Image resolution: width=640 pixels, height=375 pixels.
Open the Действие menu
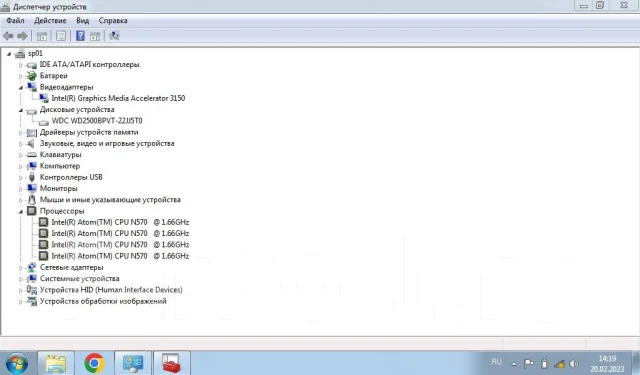pos(50,20)
